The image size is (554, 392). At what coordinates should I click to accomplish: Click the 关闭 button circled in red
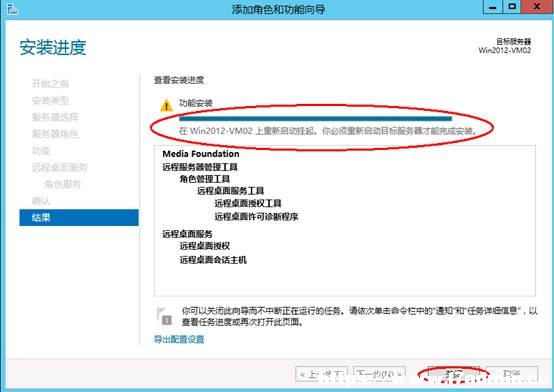pos(454,374)
